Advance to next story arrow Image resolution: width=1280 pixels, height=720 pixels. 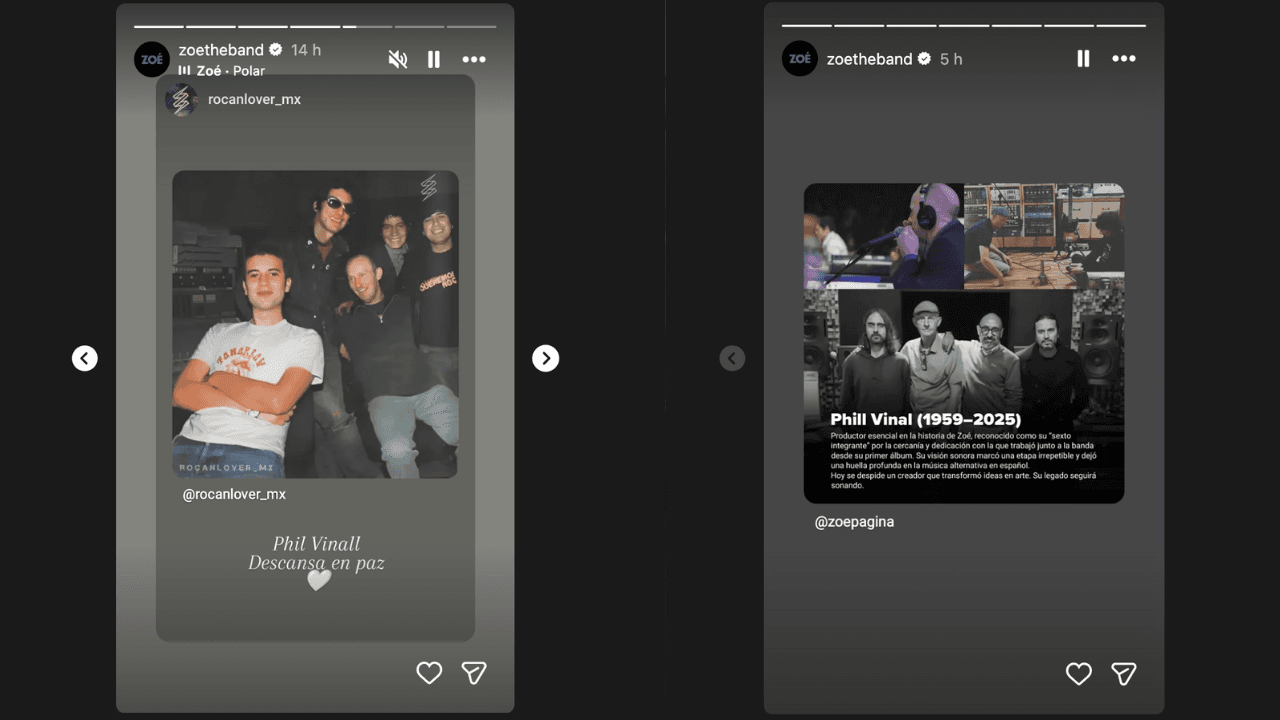pyautogui.click(x=545, y=358)
